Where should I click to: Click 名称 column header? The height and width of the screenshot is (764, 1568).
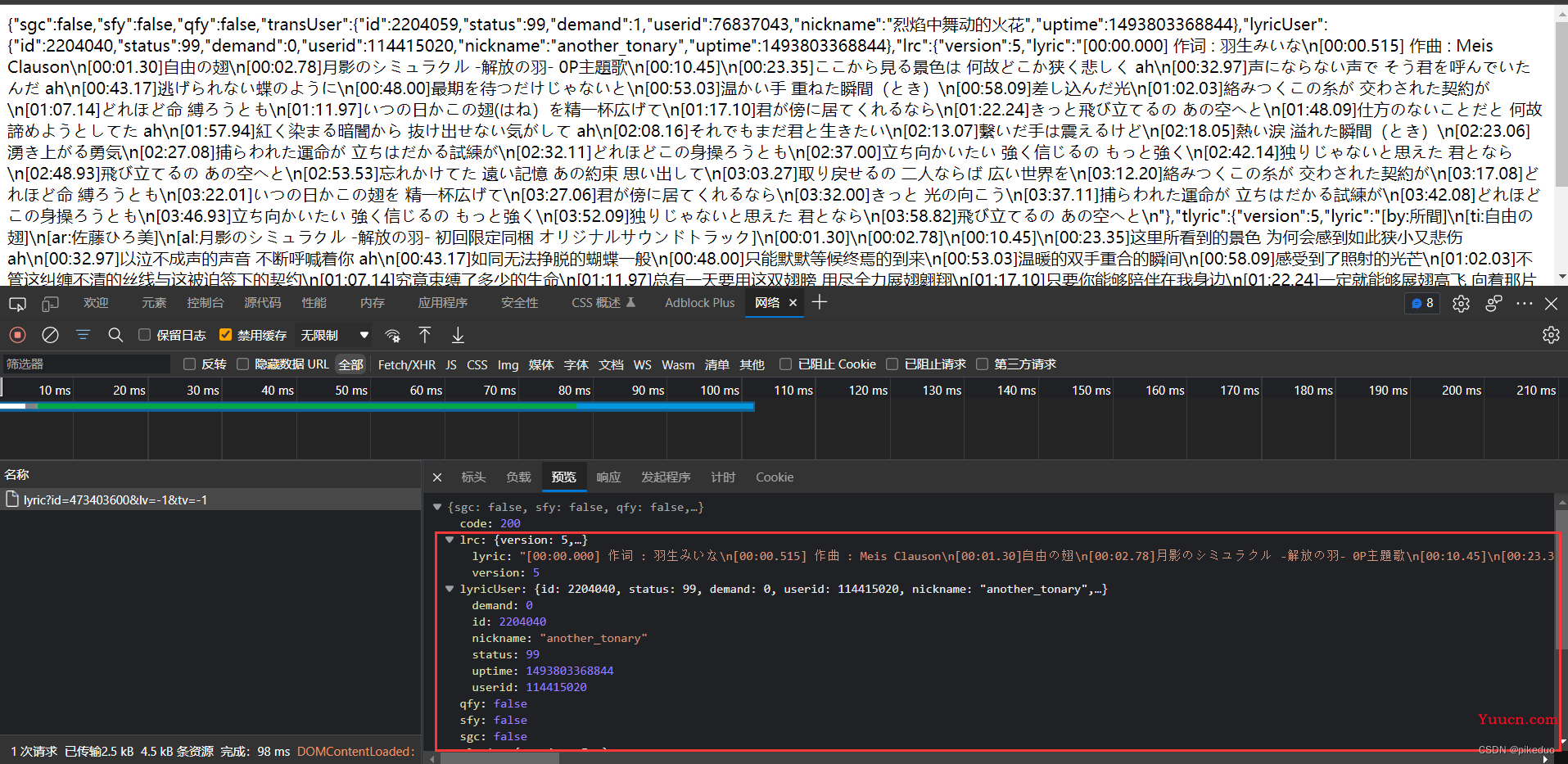click(x=210, y=475)
